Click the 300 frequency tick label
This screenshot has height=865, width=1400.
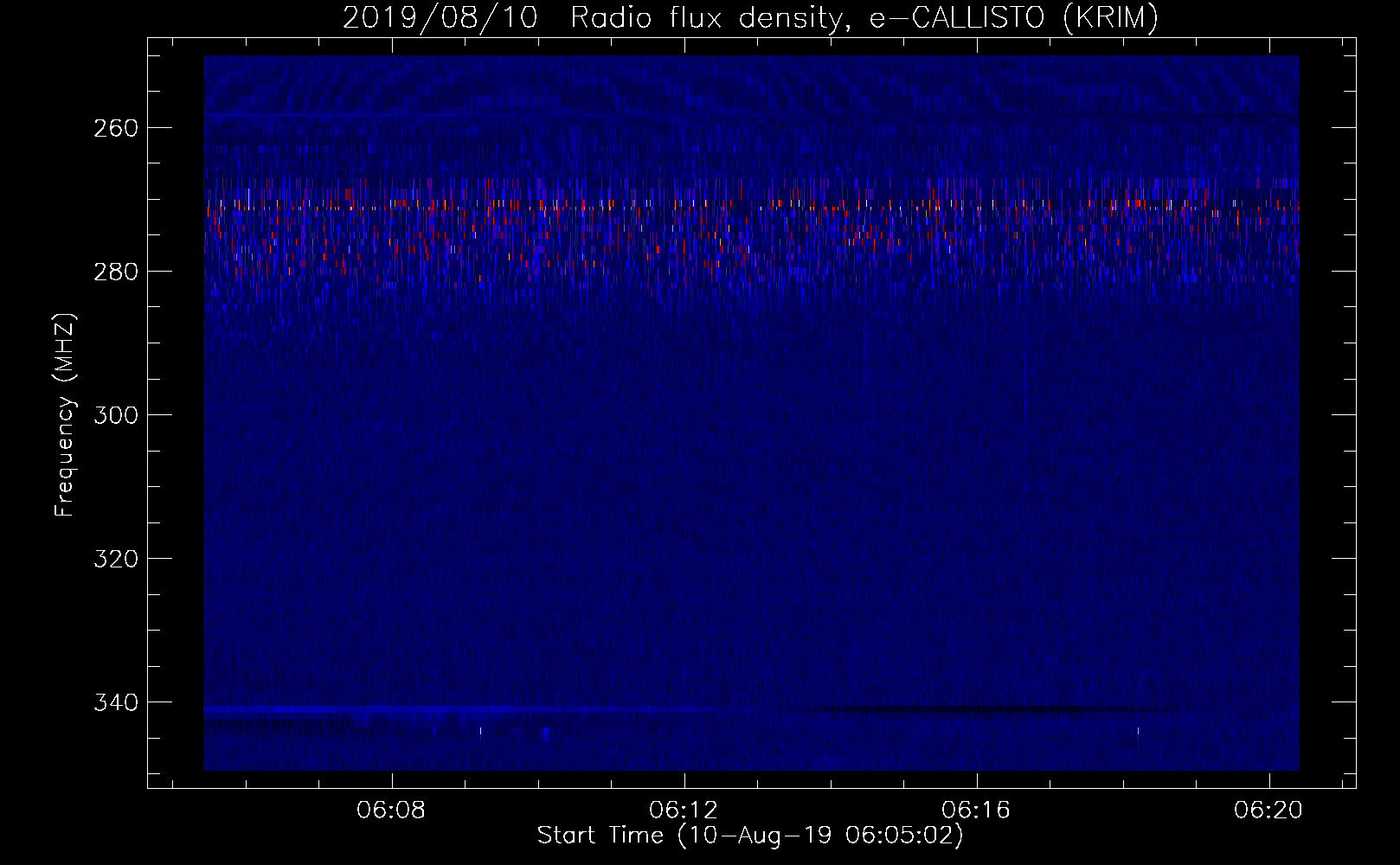point(115,415)
